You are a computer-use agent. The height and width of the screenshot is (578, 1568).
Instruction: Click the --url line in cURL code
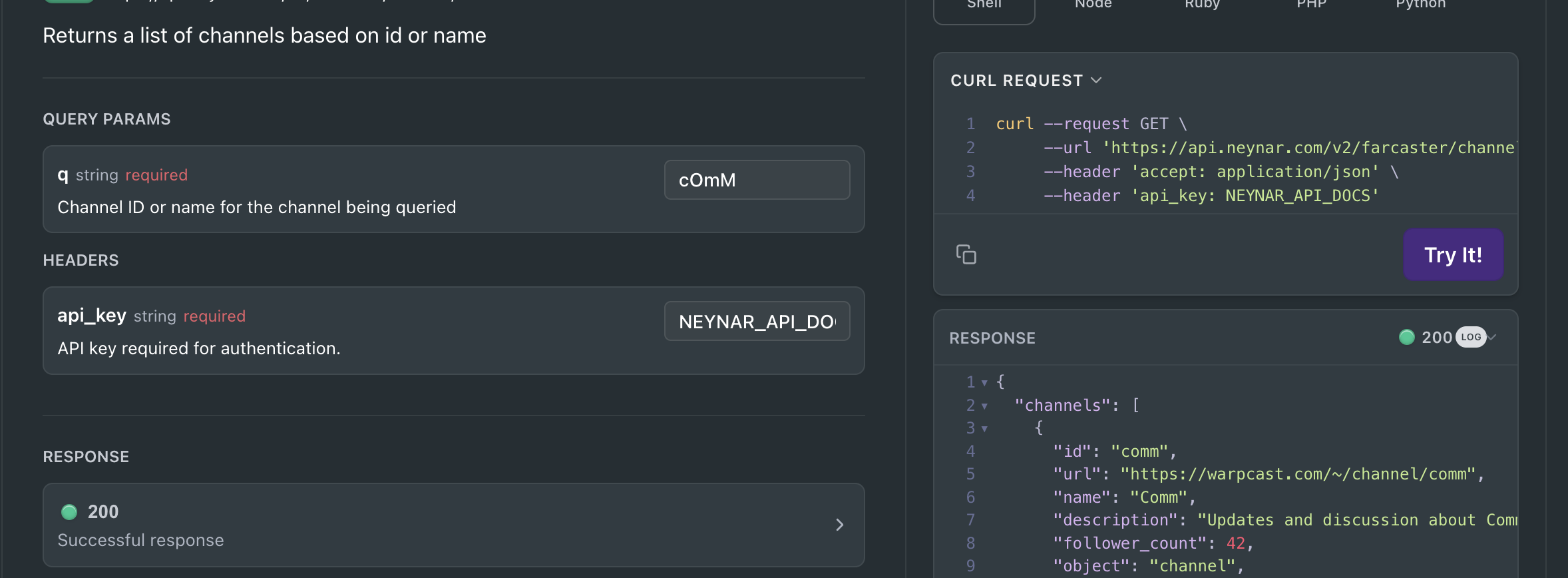tap(1278, 148)
